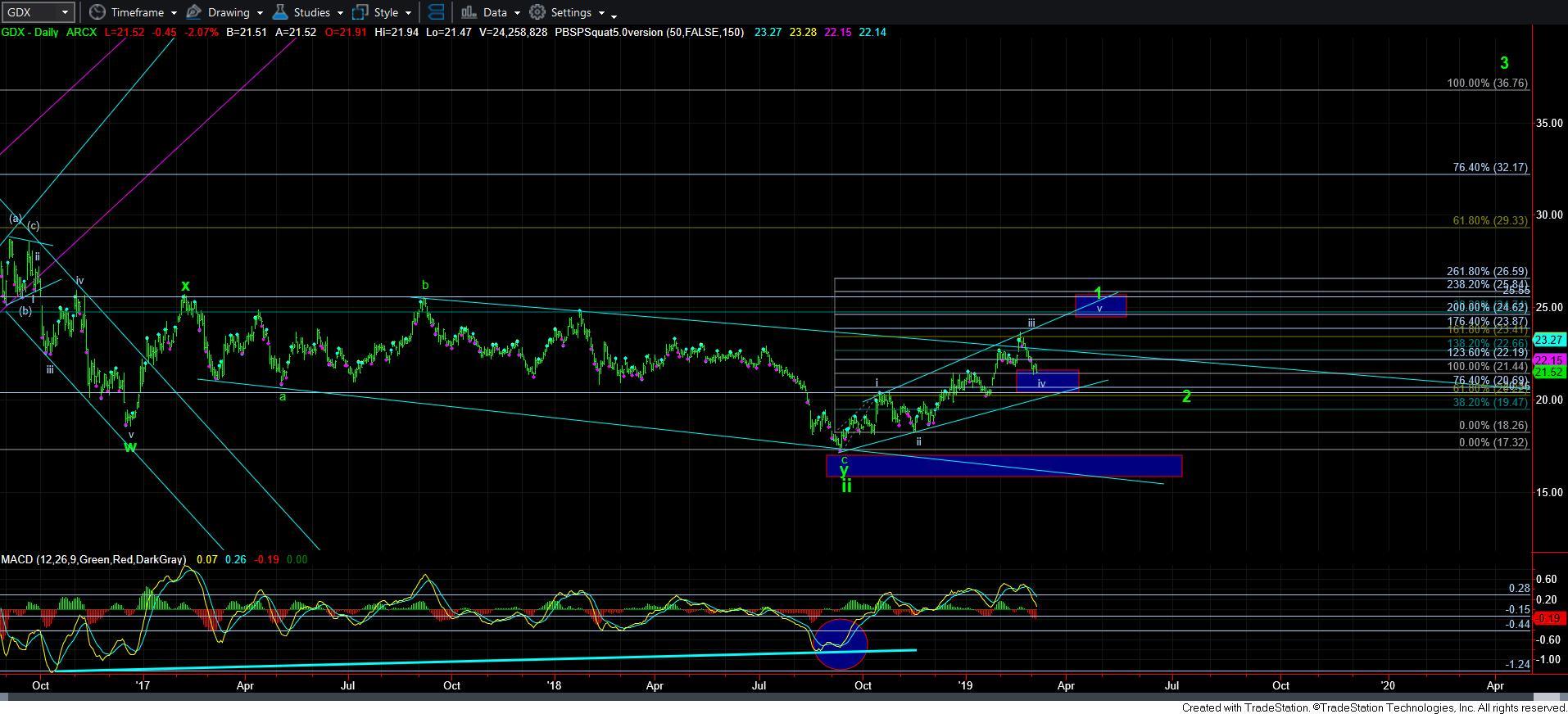
Task: Select the 76.40% (32.17) Fibonacci label
Action: coord(1490,167)
